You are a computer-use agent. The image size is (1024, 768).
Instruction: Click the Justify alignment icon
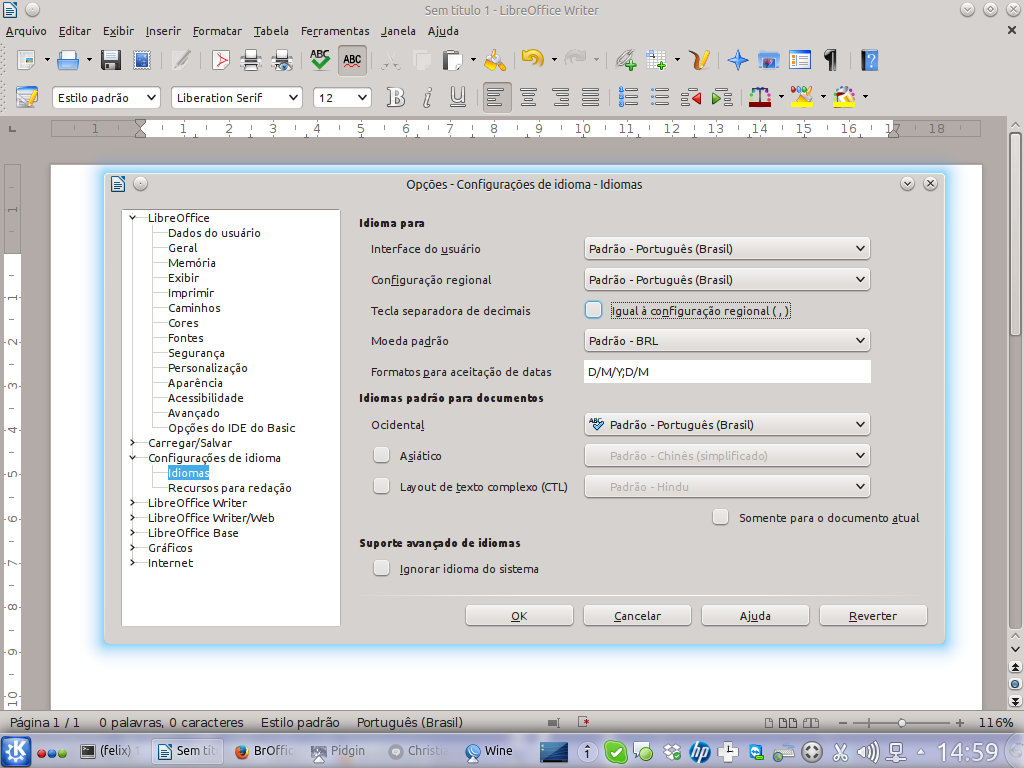590,98
